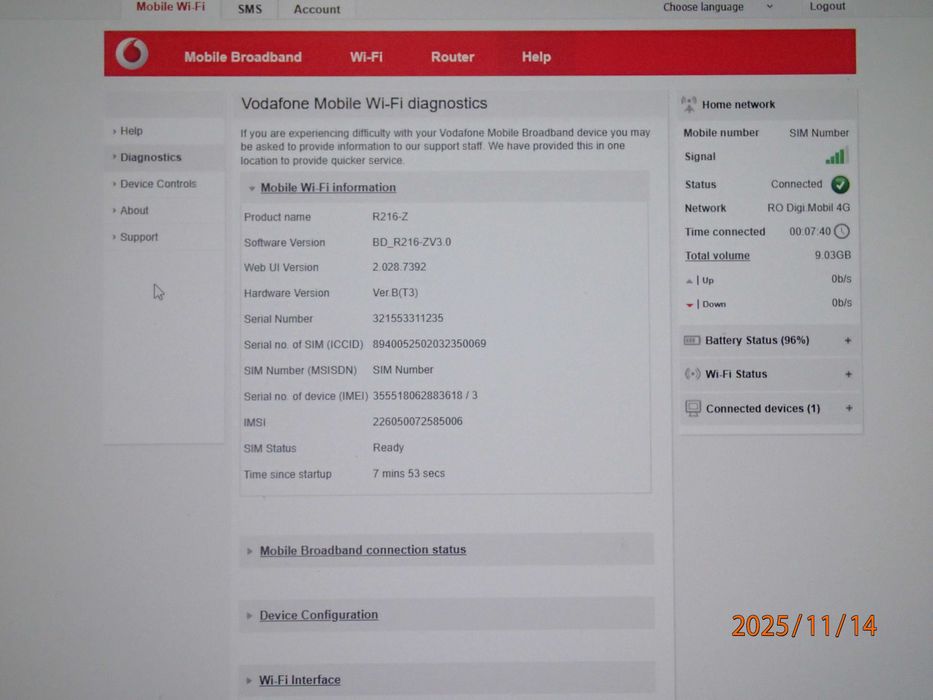
Task: Expand Wi-Fi Status with plus sign
Action: (x=849, y=374)
